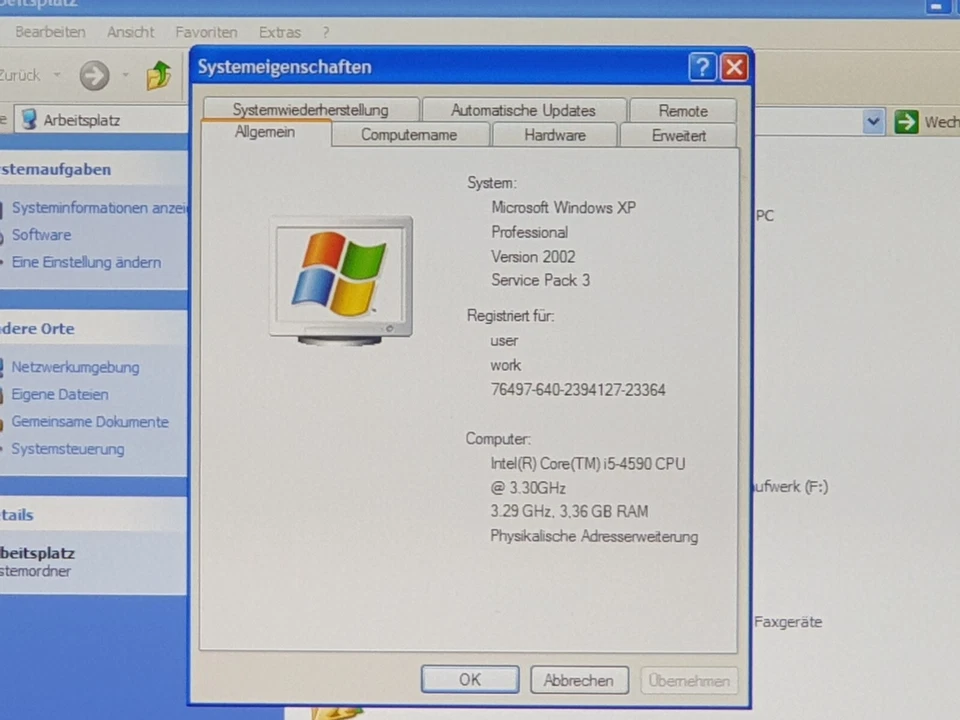This screenshot has height=720, width=960.
Task: Switch to the Systemwiederherstellung tab
Action: click(x=310, y=110)
